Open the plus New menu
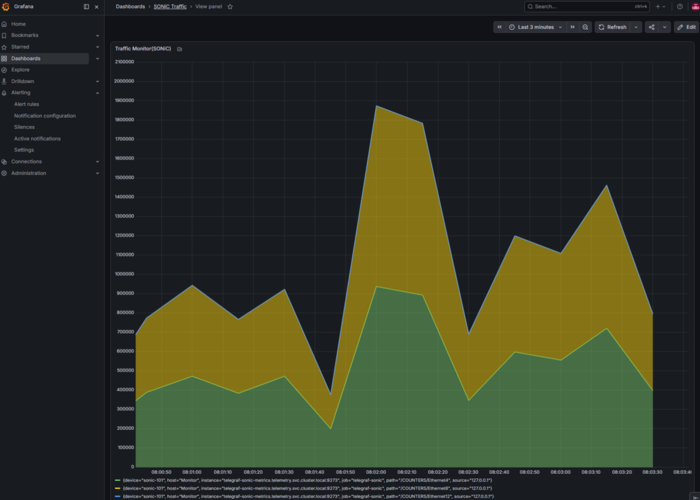Image resolution: width=700 pixels, height=500 pixels. pos(660,7)
